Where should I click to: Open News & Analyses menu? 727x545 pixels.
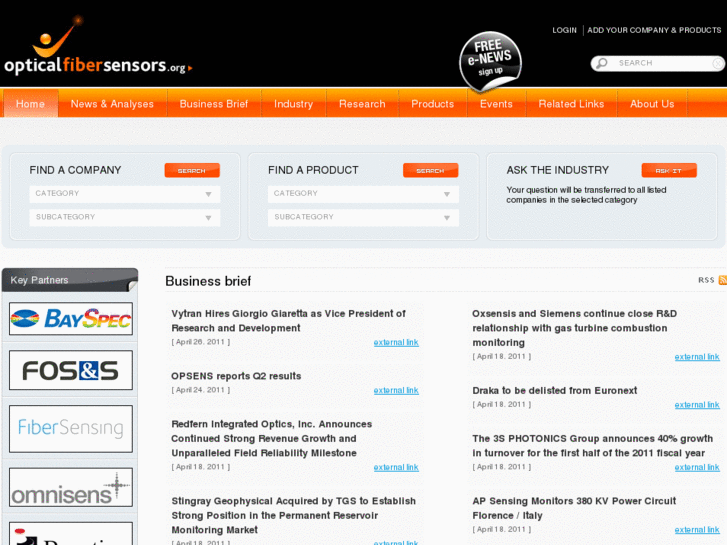[112, 103]
